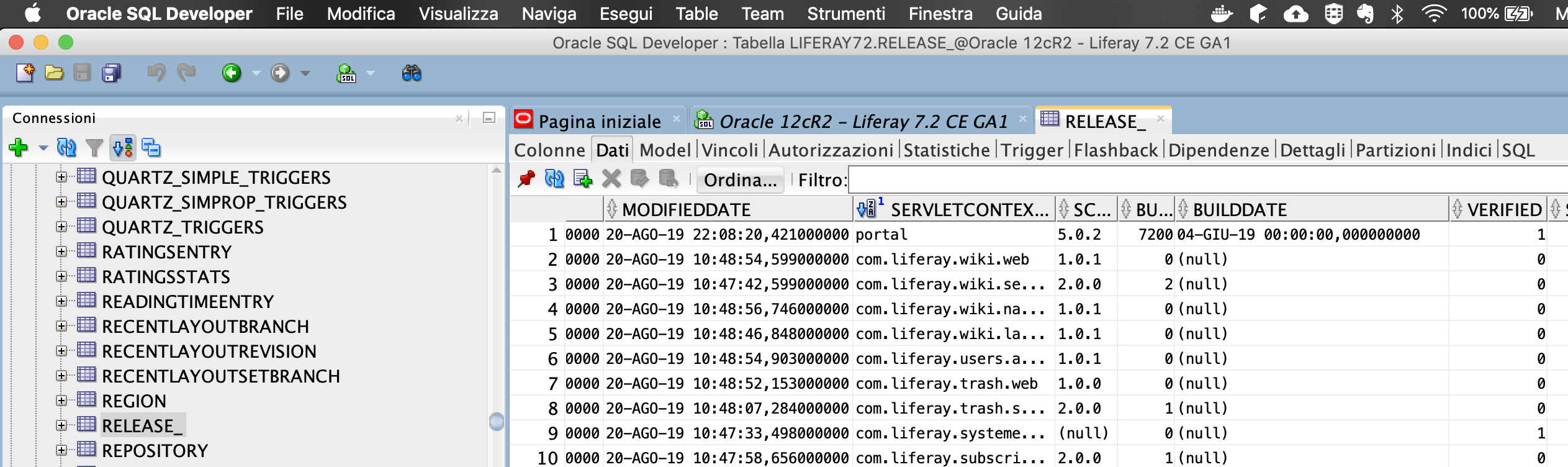This screenshot has height=467, width=1568.
Task: Click into the Filtro input field
Action: 1207,180
